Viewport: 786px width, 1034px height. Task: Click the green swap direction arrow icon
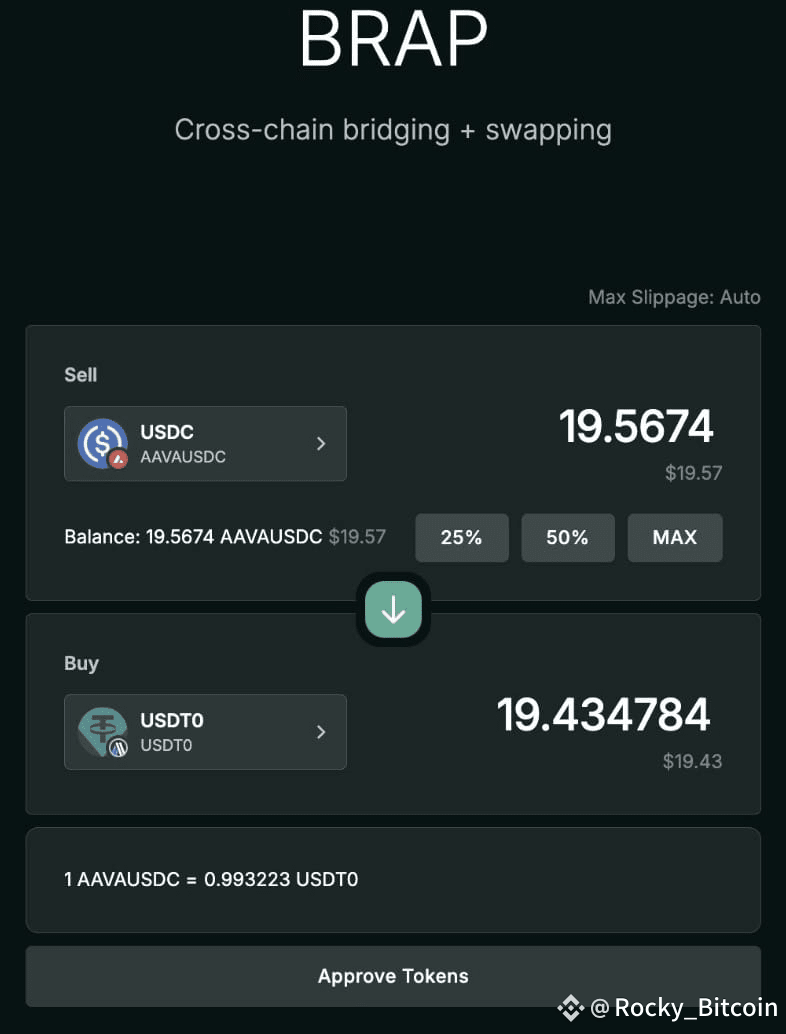tap(393, 609)
